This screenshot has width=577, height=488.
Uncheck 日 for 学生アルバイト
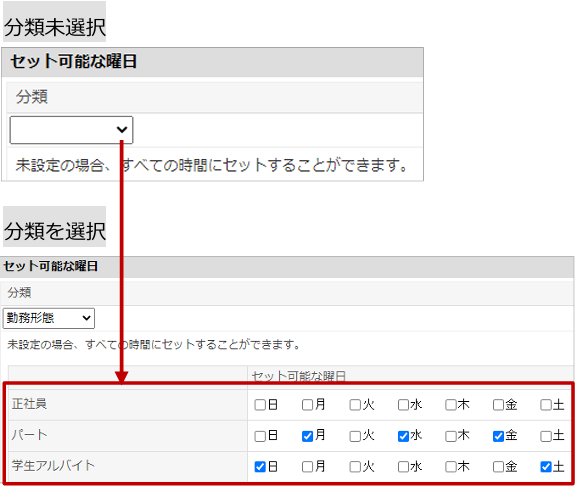click(x=260, y=467)
